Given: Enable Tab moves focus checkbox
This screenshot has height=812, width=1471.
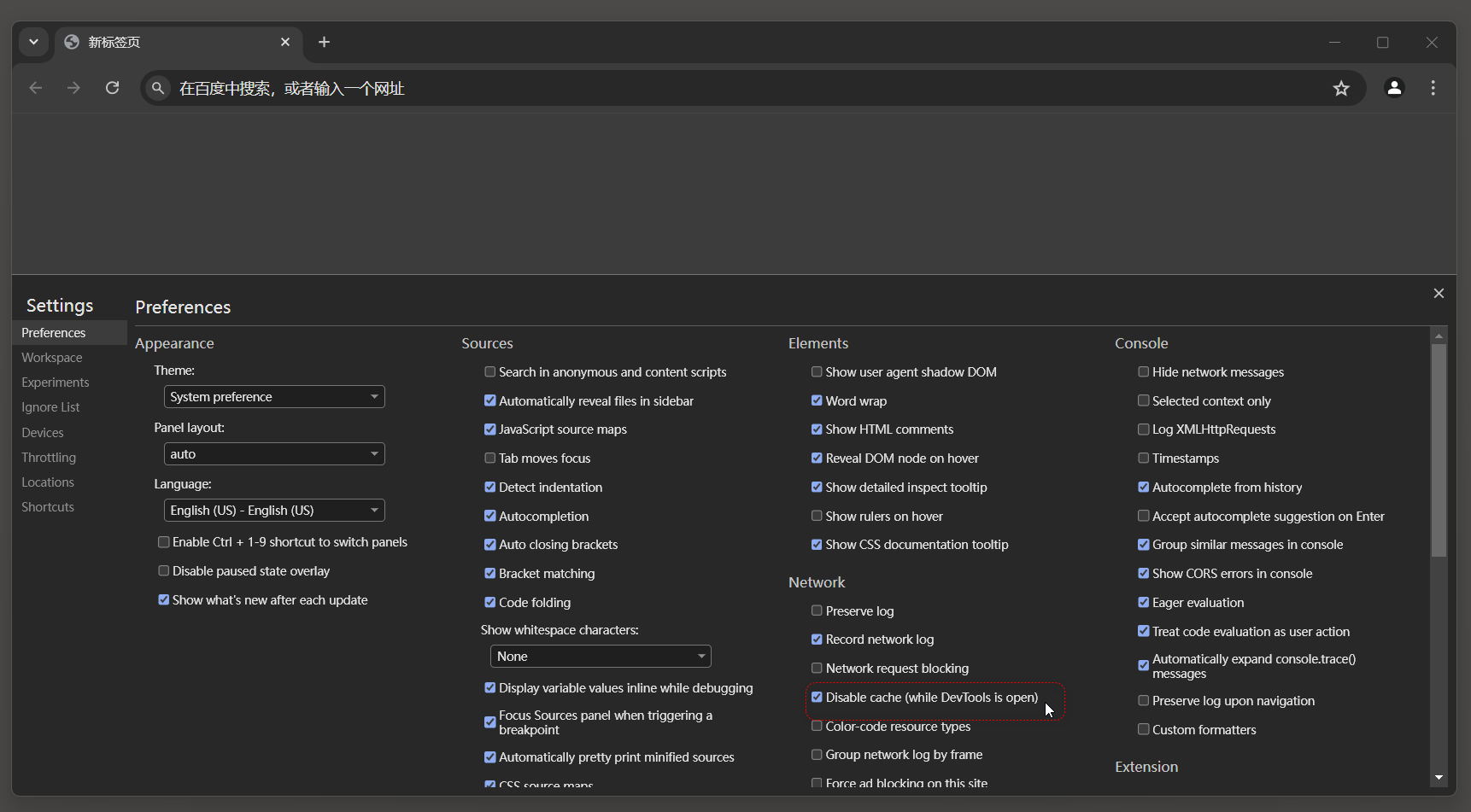Looking at the screenshot, I should point(490,459).
